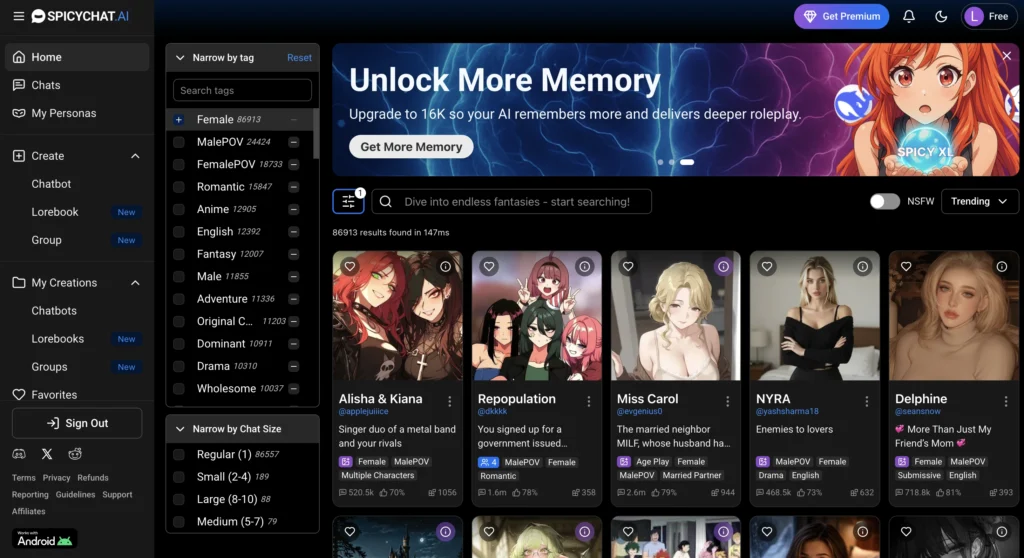The height and width of the screenshot is (558, 1024).
Task: Toggle the NSFW switch
Action: pyautogui.click(x=884, y=201)
